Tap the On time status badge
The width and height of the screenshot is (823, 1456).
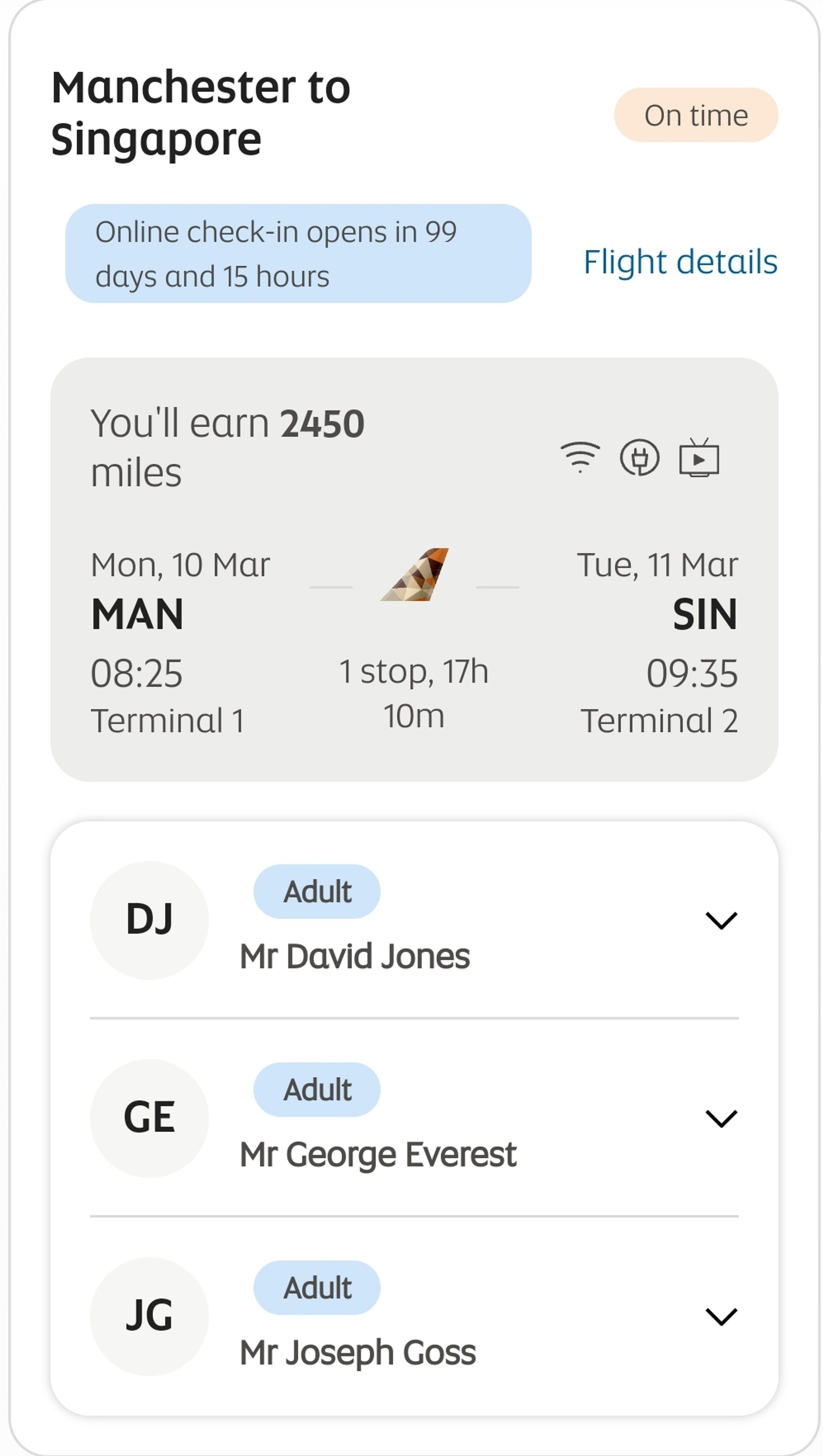pos(696,115)
